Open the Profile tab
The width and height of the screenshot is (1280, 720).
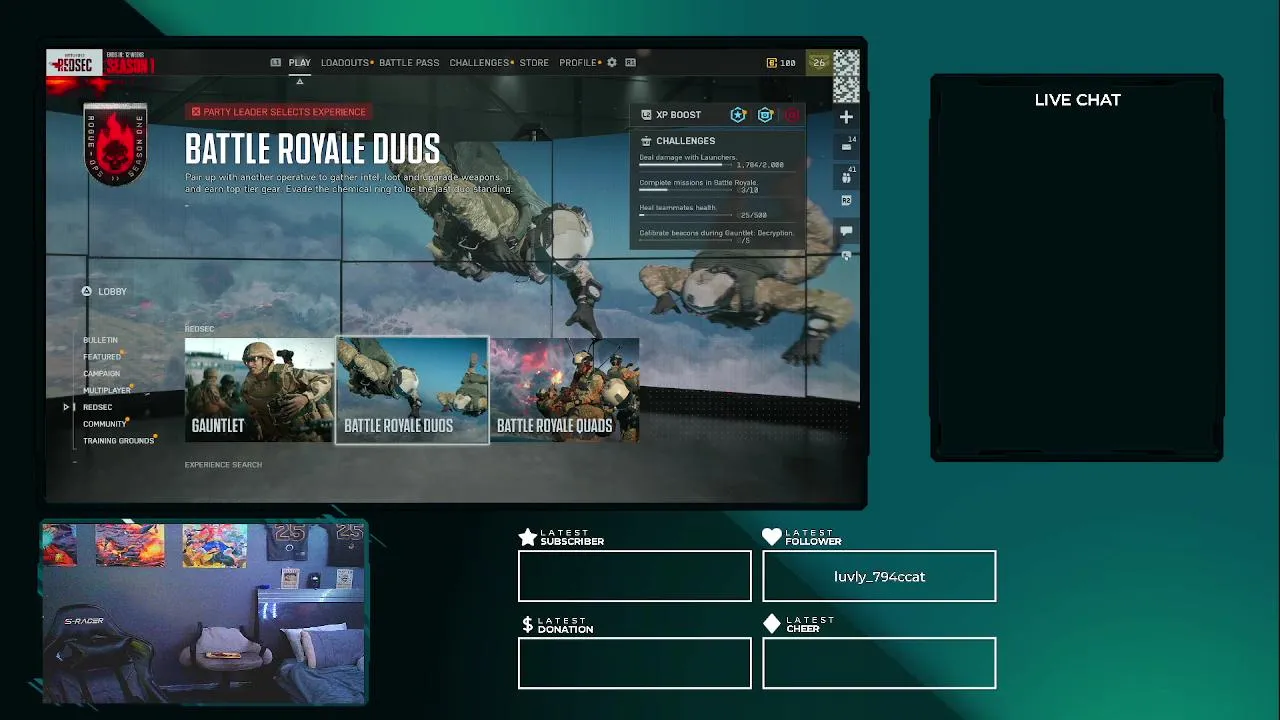[578, 63]
